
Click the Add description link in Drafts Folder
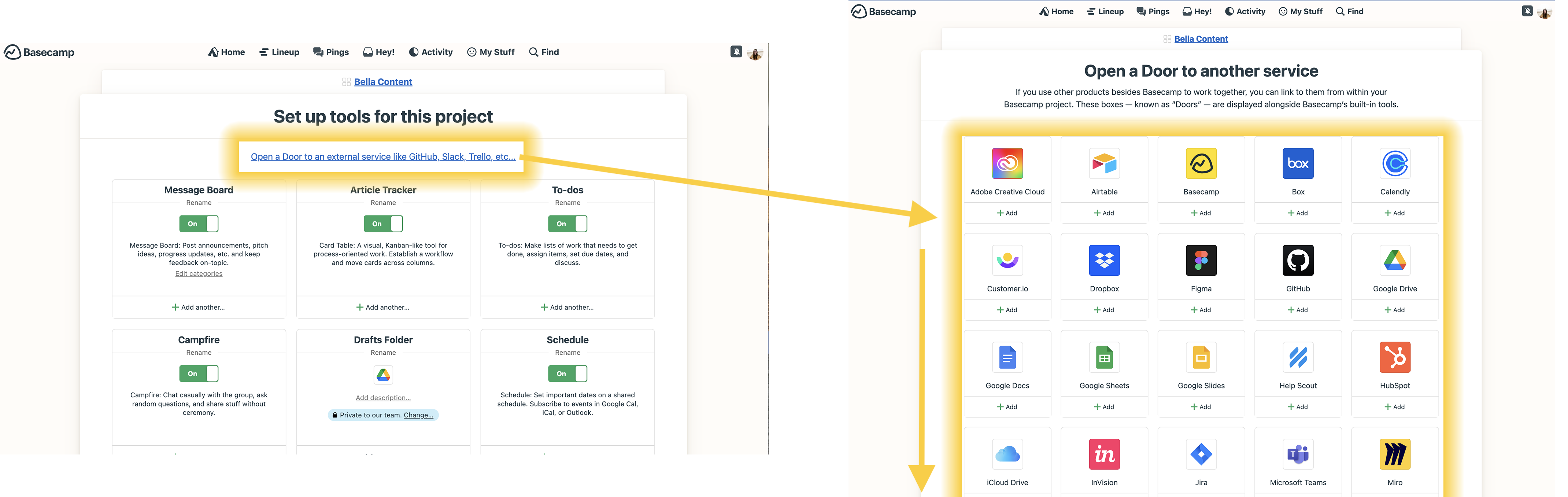point(383,398)
